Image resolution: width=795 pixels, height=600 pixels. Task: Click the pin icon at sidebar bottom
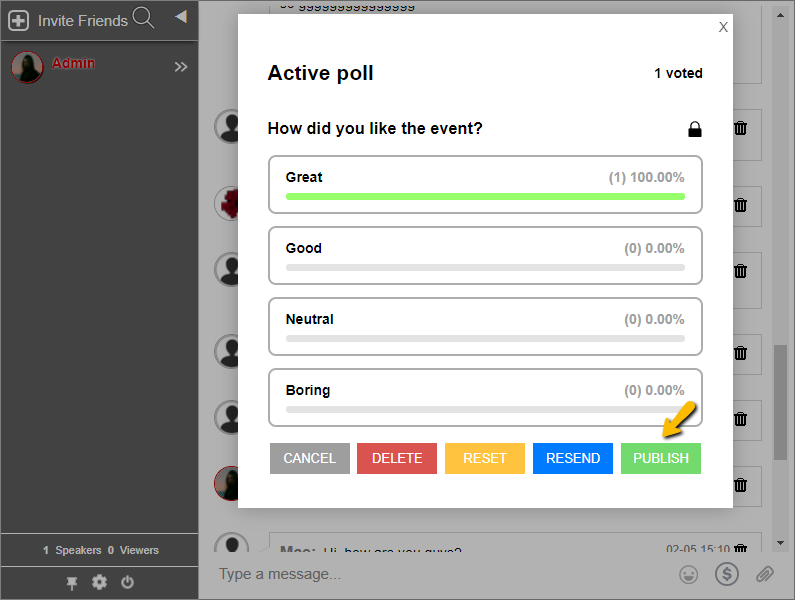pos(72,583)
